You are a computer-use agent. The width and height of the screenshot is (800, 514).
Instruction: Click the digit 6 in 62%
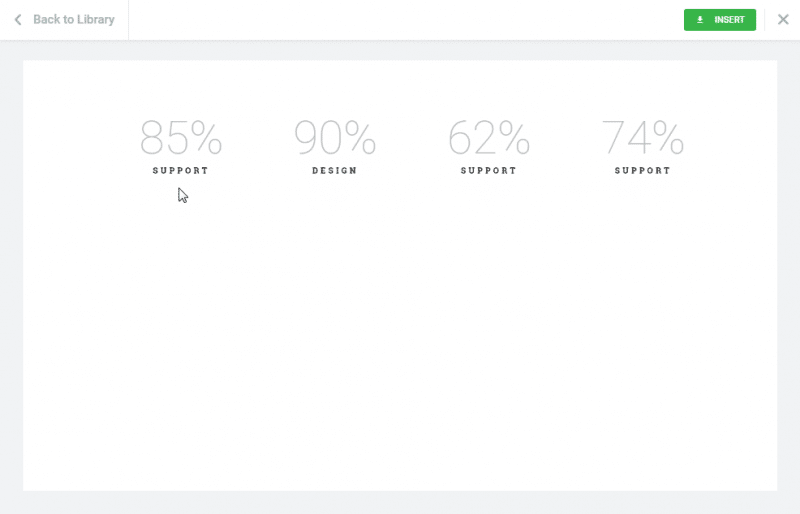pos(460,137)
